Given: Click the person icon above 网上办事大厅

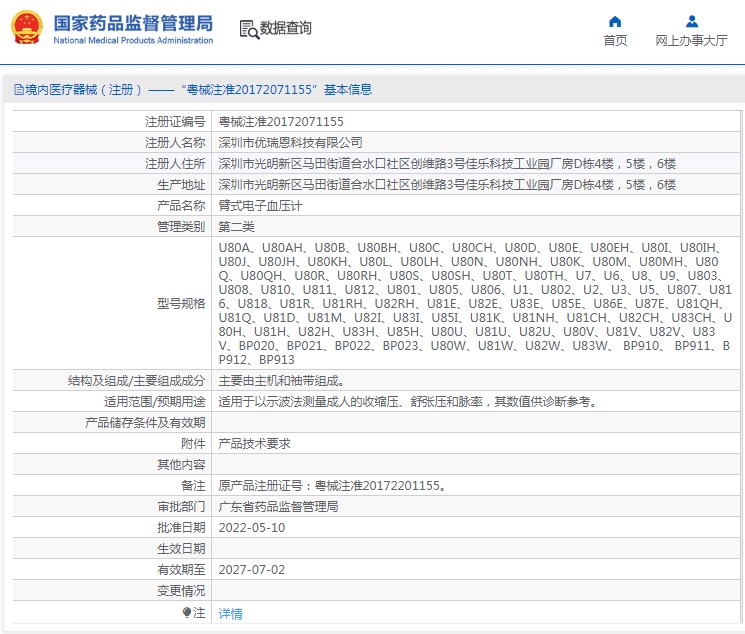Looking at the screenshot, I should pyautogui.click(x=691, y=21).
